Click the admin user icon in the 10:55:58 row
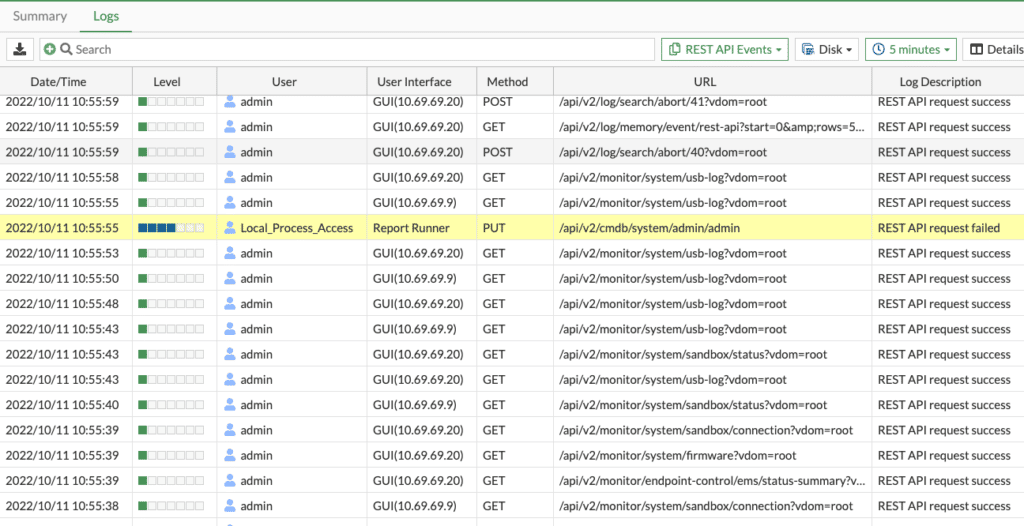Screen dimensions: 1024x526 (230, 177)
